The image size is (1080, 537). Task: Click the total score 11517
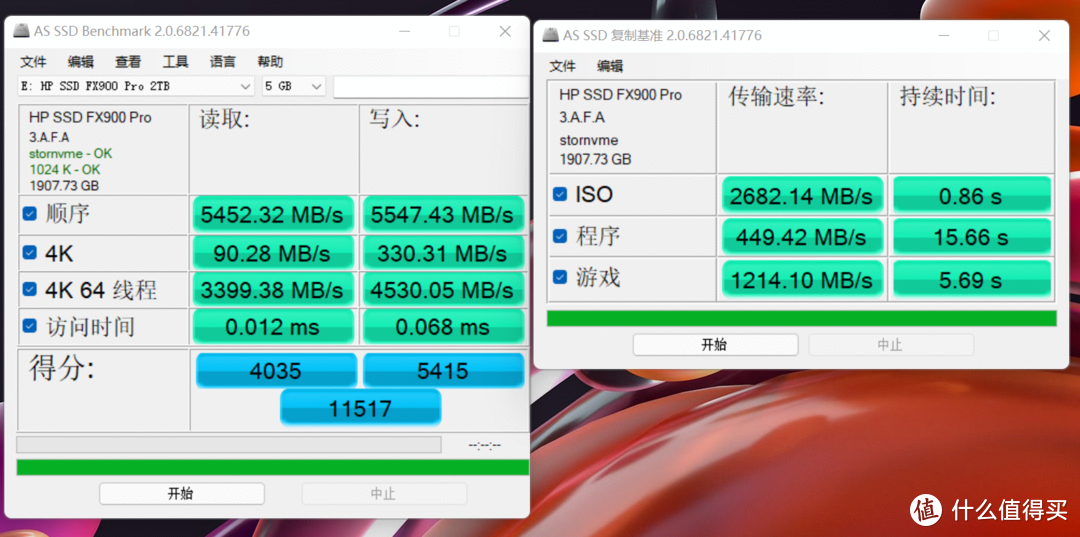click(360, 408)
